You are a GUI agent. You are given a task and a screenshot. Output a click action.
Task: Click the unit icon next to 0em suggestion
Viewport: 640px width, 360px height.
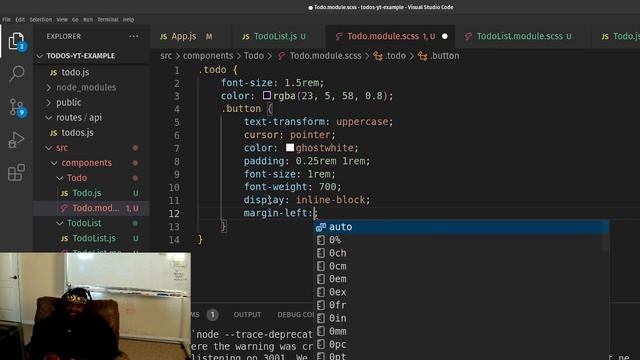click(321, 279)
